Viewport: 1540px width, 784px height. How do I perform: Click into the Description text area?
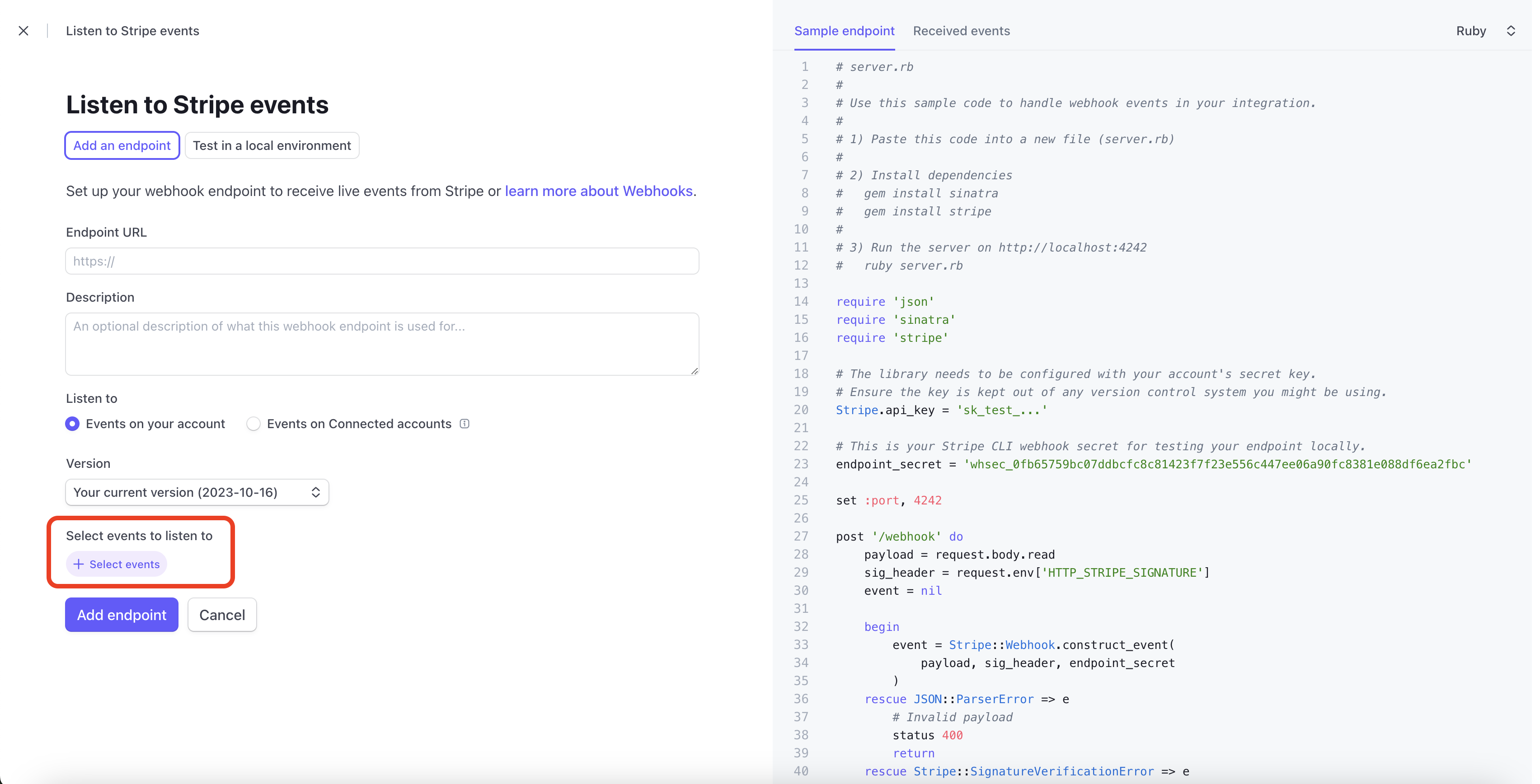pos(382,344)
